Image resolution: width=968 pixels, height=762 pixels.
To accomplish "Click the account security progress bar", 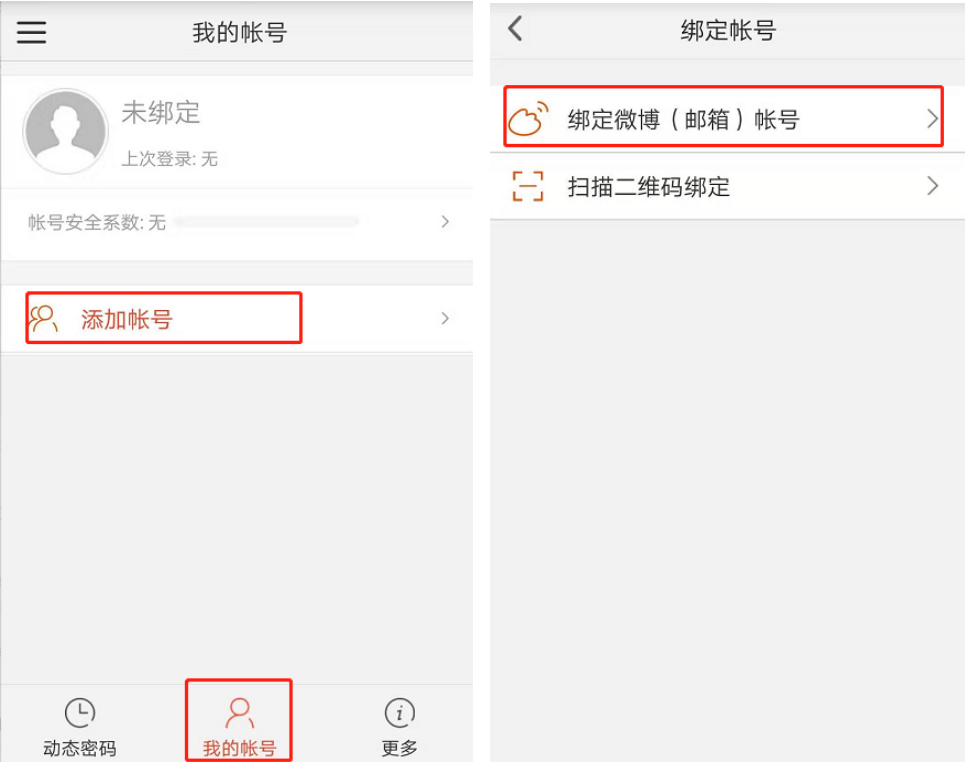I will [266, 222].
